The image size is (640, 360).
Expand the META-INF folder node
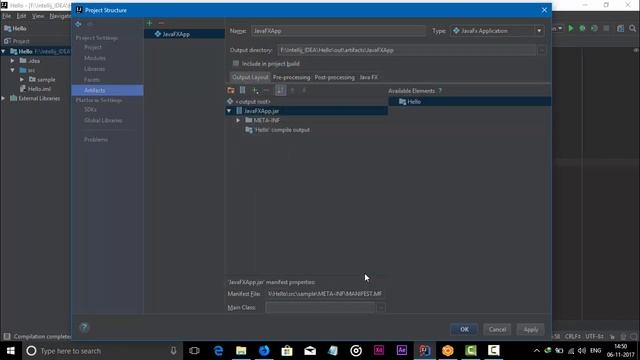point(238,120)
